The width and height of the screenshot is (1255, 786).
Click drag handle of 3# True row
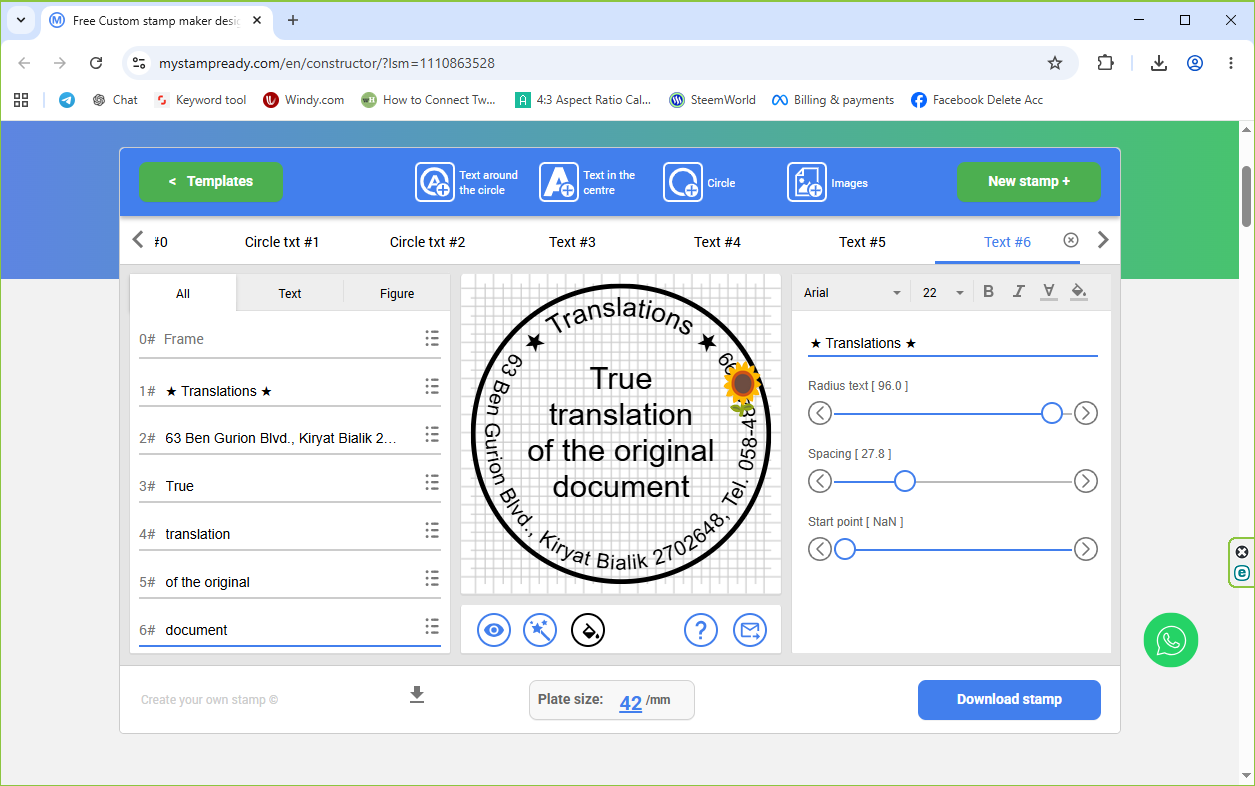tap(432, 482)
